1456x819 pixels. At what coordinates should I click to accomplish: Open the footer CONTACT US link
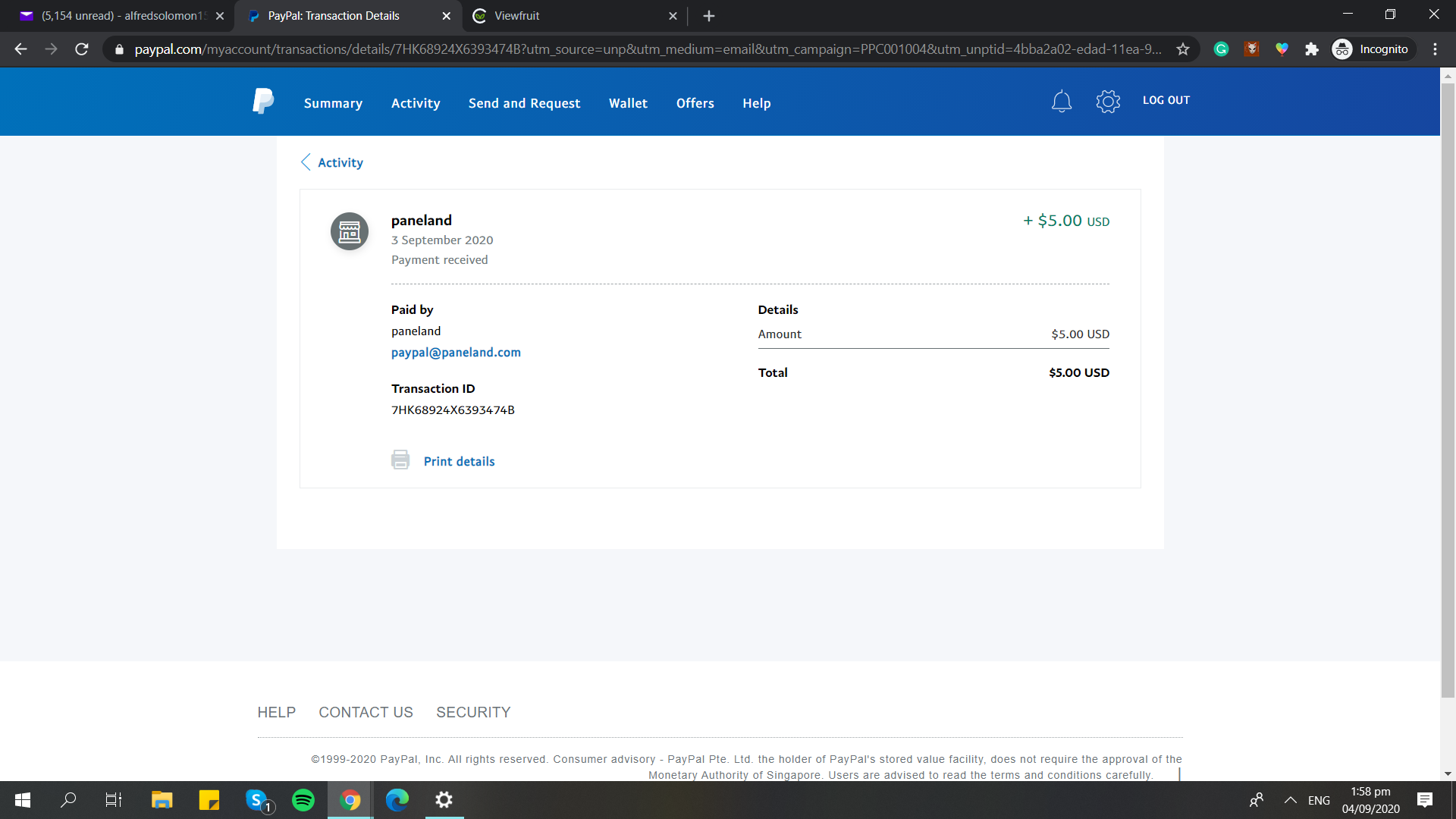tap(366, 712)
